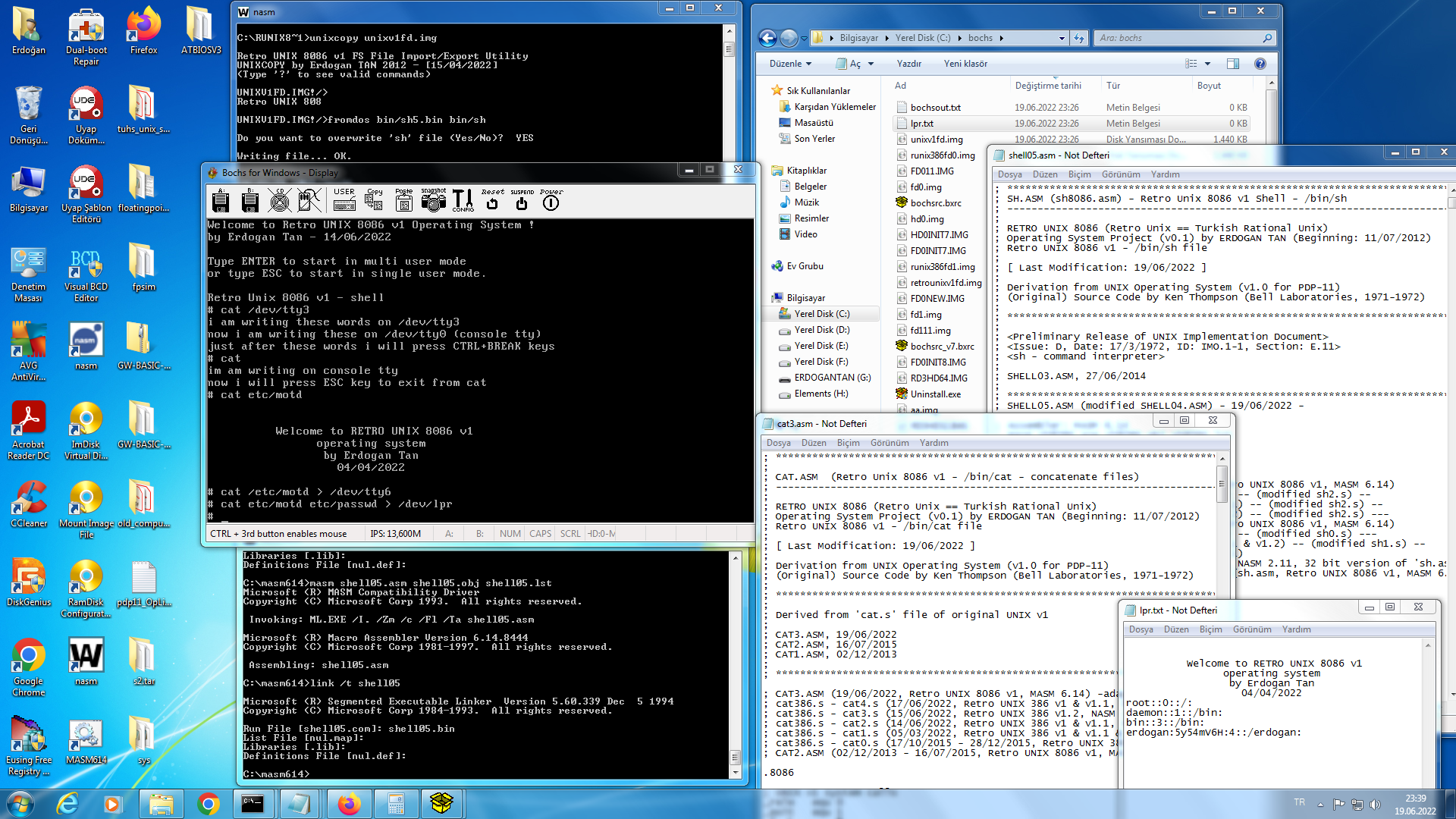Open view options dropdown arrow in Explorer
Image resolution: width=1456 pixels, height=819 pixels.
pos(1208,64)
